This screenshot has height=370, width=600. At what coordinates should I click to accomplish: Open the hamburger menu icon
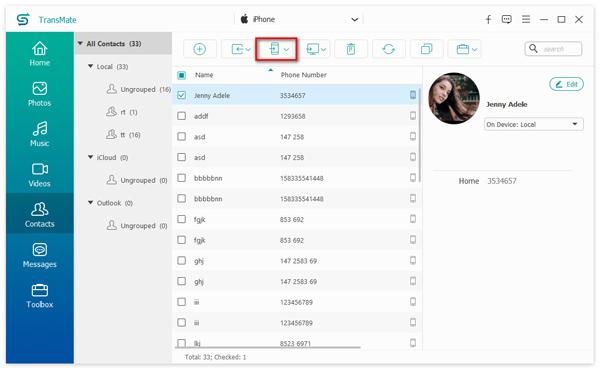point(526,19)
